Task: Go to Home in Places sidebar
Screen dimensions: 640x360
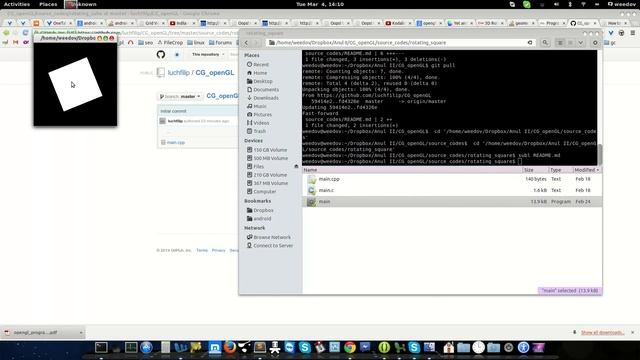Action: pyautogui.click(x=257, y=73)
